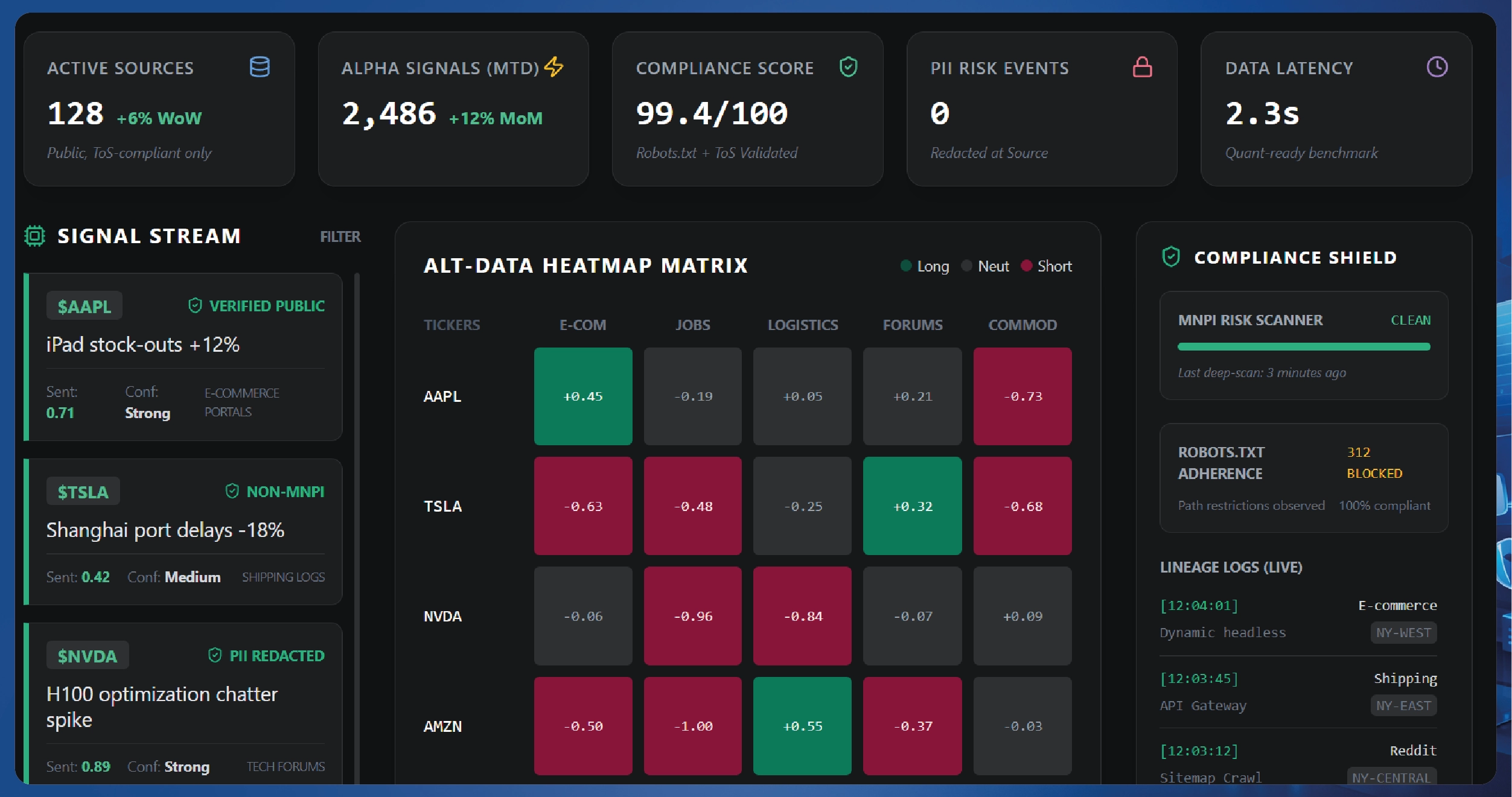Click the Compliance Shield header shield icon
The width and height of the screenshot is (1512, 797).
pyautogui.click(x=1171, y=257)
